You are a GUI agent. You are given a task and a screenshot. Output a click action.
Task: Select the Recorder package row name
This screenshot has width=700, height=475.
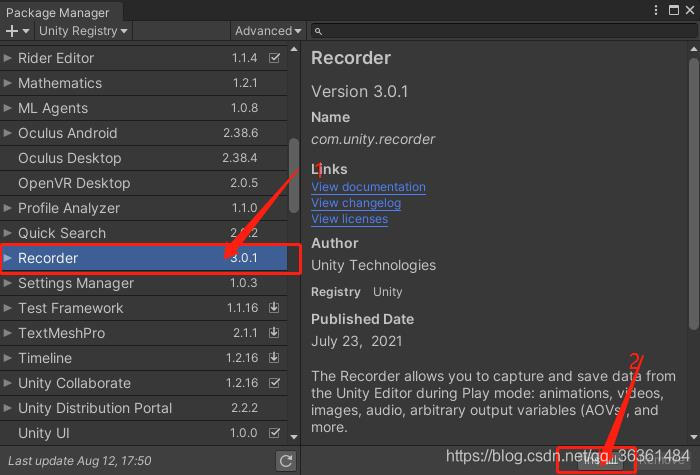click(x=48, y=258)
